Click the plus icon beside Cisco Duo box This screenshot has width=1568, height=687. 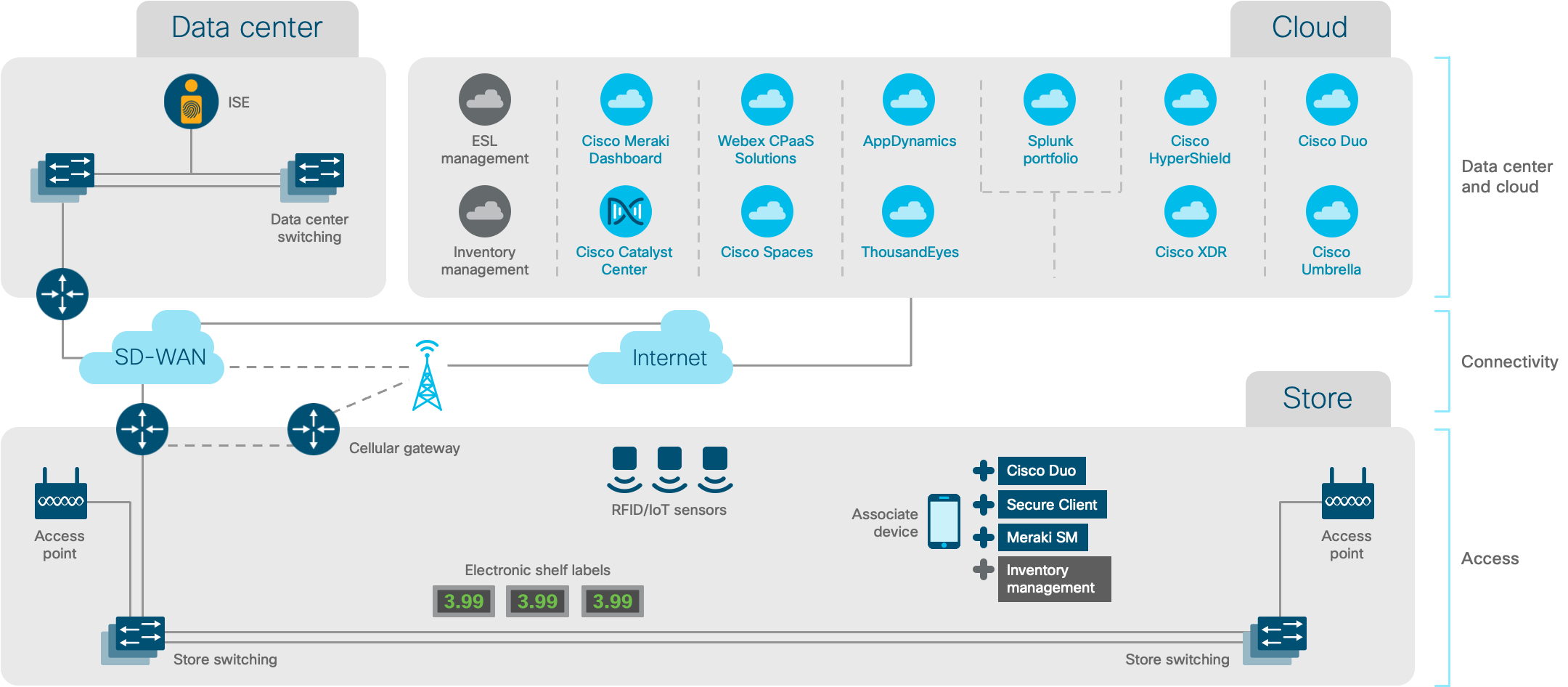[984, 471]
